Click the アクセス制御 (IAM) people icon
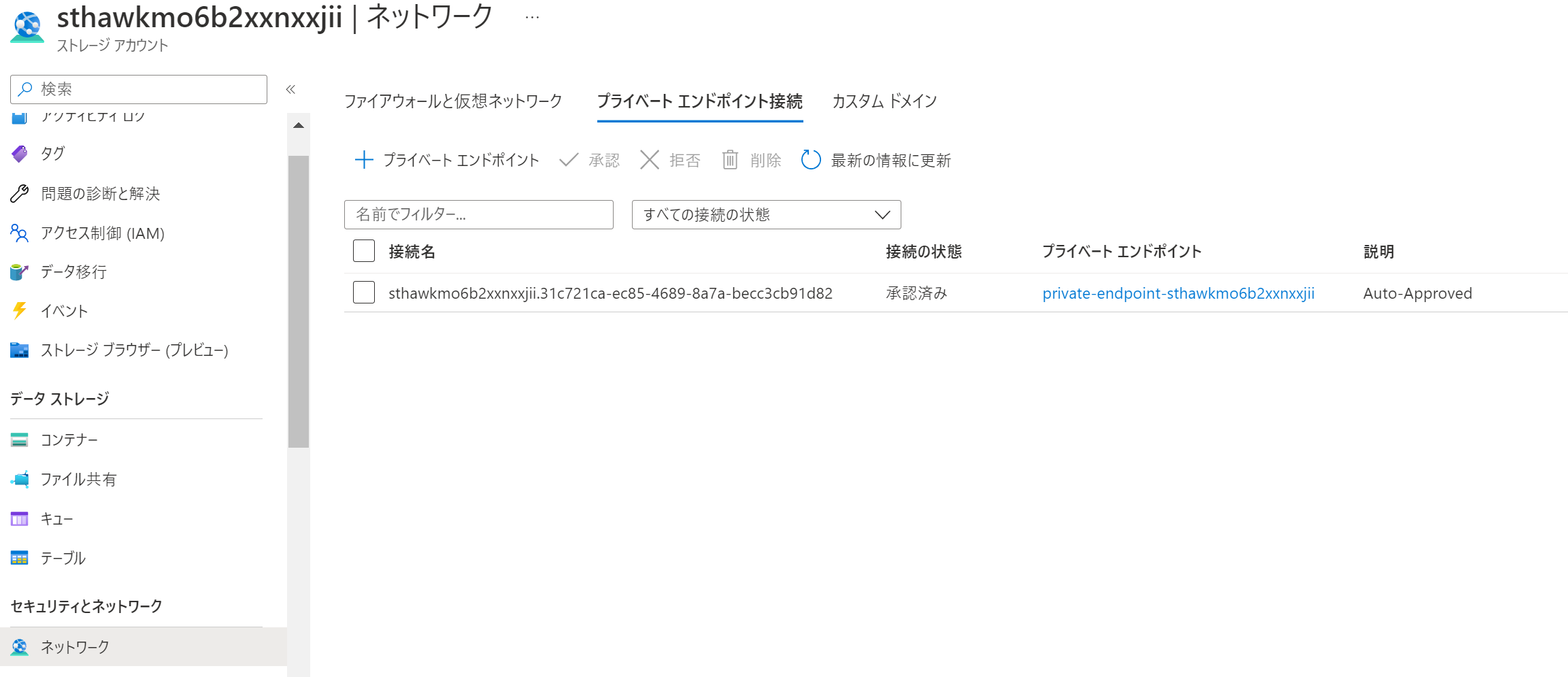1568x677 pixels. pyautogui.click(x=20, y=233)
